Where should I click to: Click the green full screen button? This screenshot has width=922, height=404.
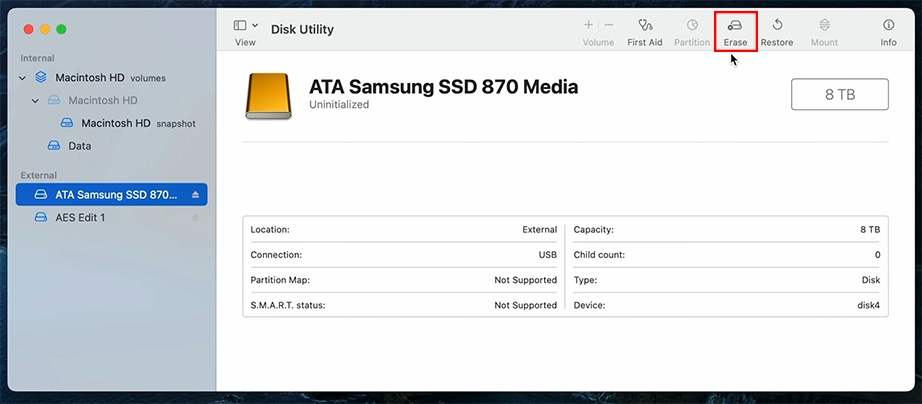click(x=61, y=29)
